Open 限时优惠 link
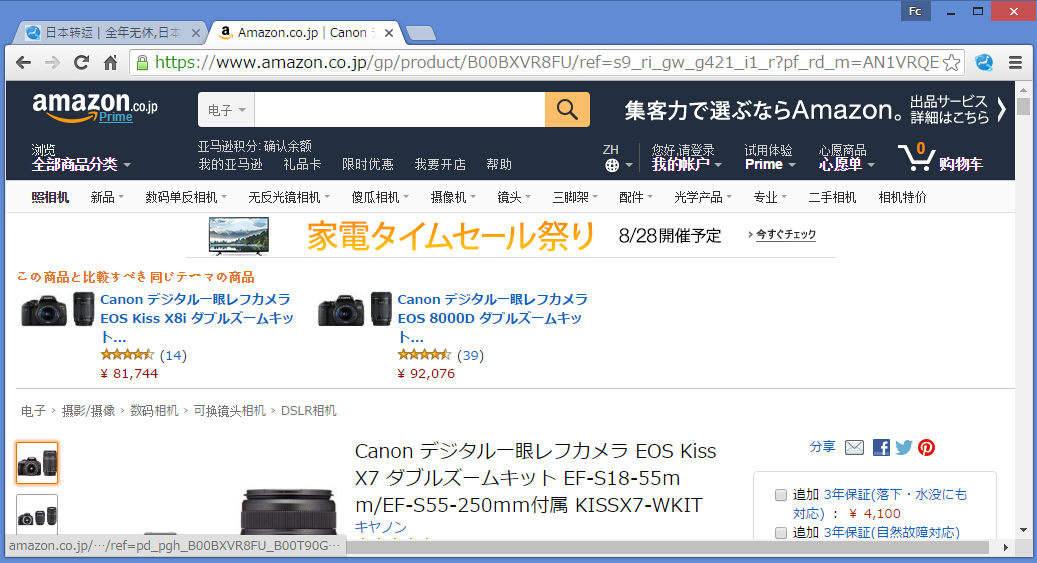Image resolution: width=1037 pixels, height=563 pixels. pos(368,165)
